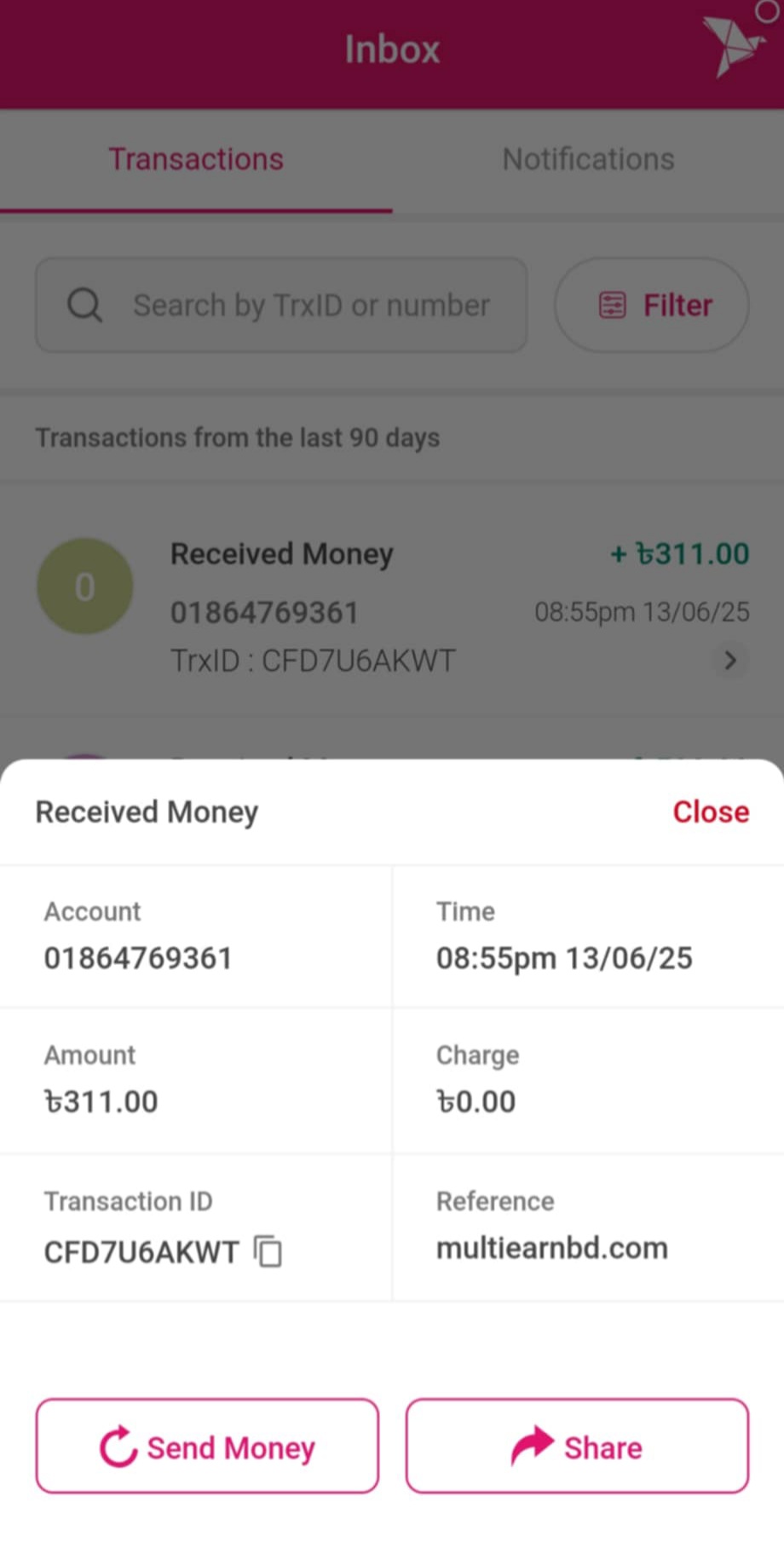784x1542 pixels.
Task: Open the Filter options label
Action: click(x=677, y=305)
